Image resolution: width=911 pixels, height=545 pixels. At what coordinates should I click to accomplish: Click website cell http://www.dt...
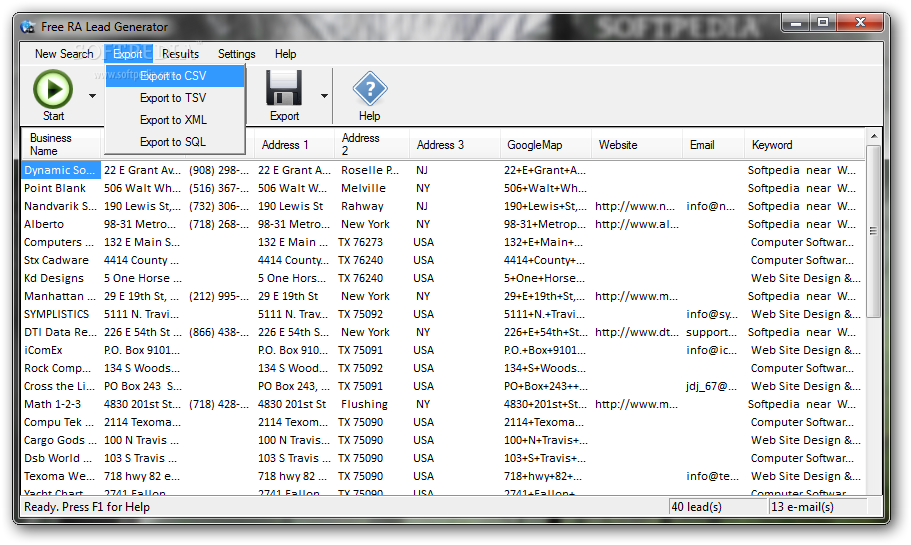click(637, 332)
